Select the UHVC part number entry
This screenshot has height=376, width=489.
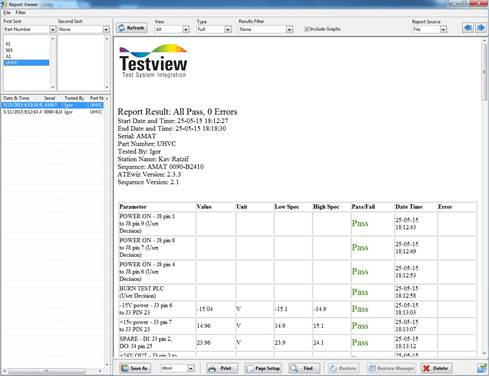[x=26, y=63]
